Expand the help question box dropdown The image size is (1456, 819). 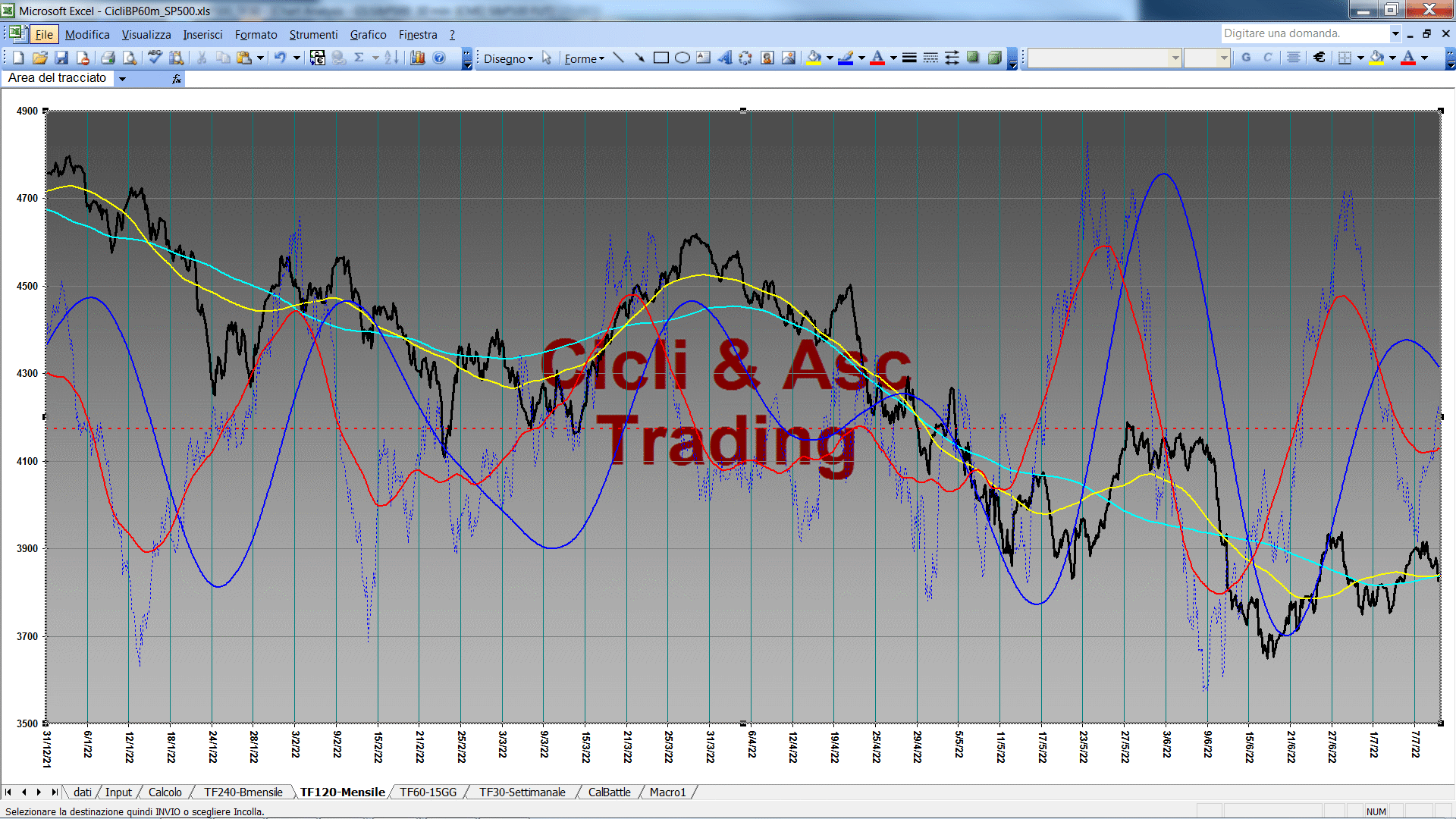point(1395,33)
